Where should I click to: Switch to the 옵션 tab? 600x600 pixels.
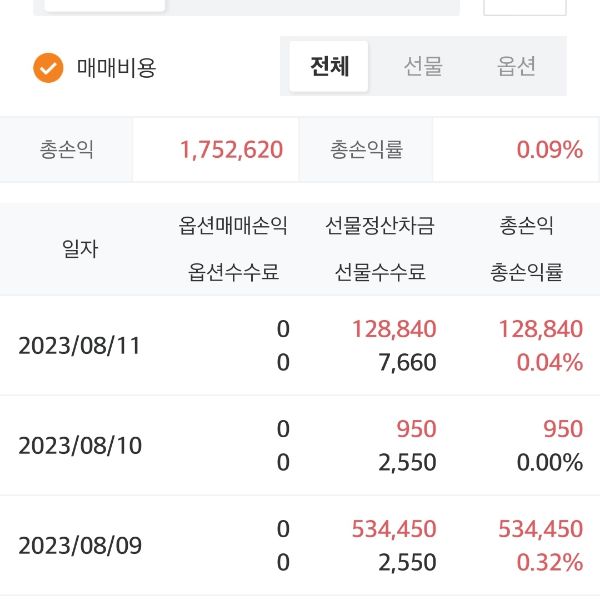(x=517, y=67)
